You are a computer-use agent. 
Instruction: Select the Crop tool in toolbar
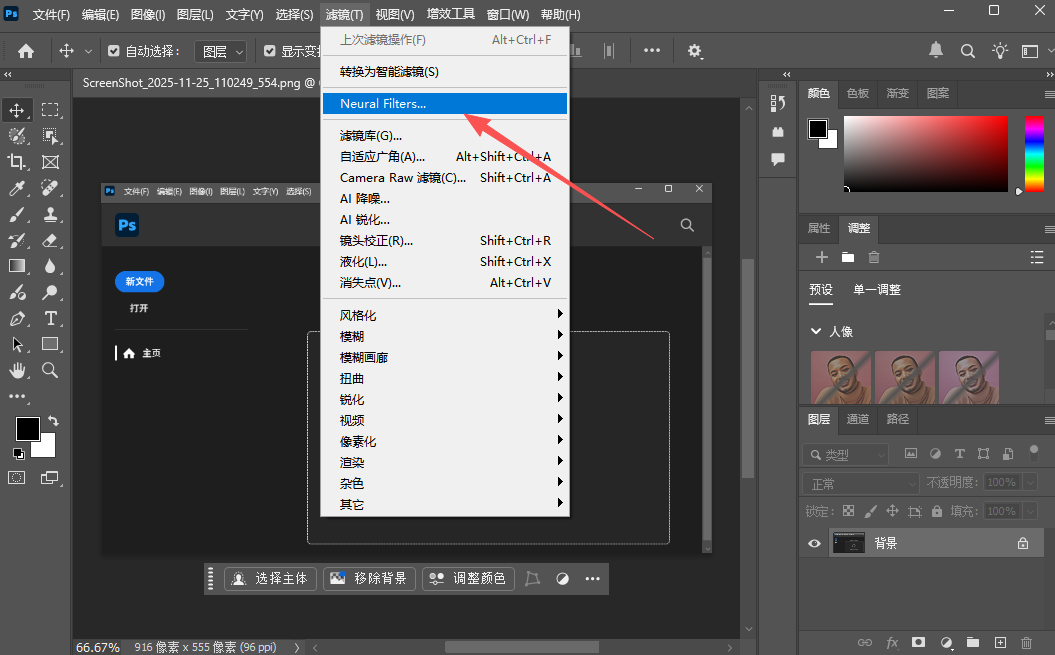(x=17, y=162)
